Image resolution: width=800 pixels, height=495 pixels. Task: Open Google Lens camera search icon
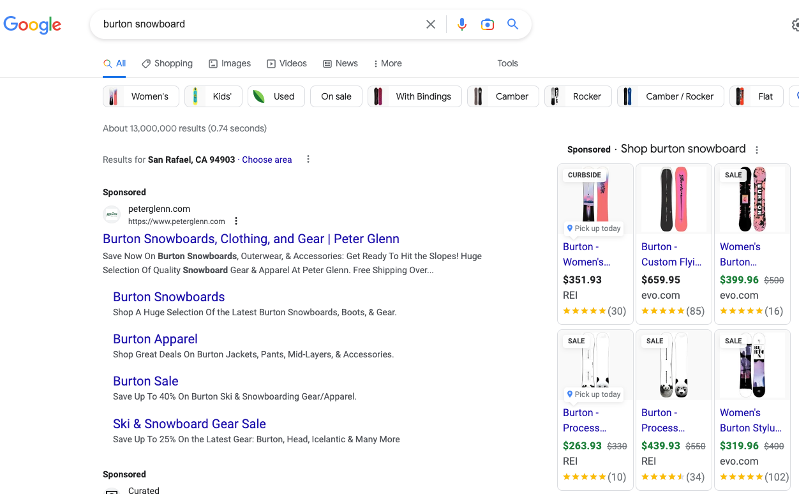coord(487,24)
